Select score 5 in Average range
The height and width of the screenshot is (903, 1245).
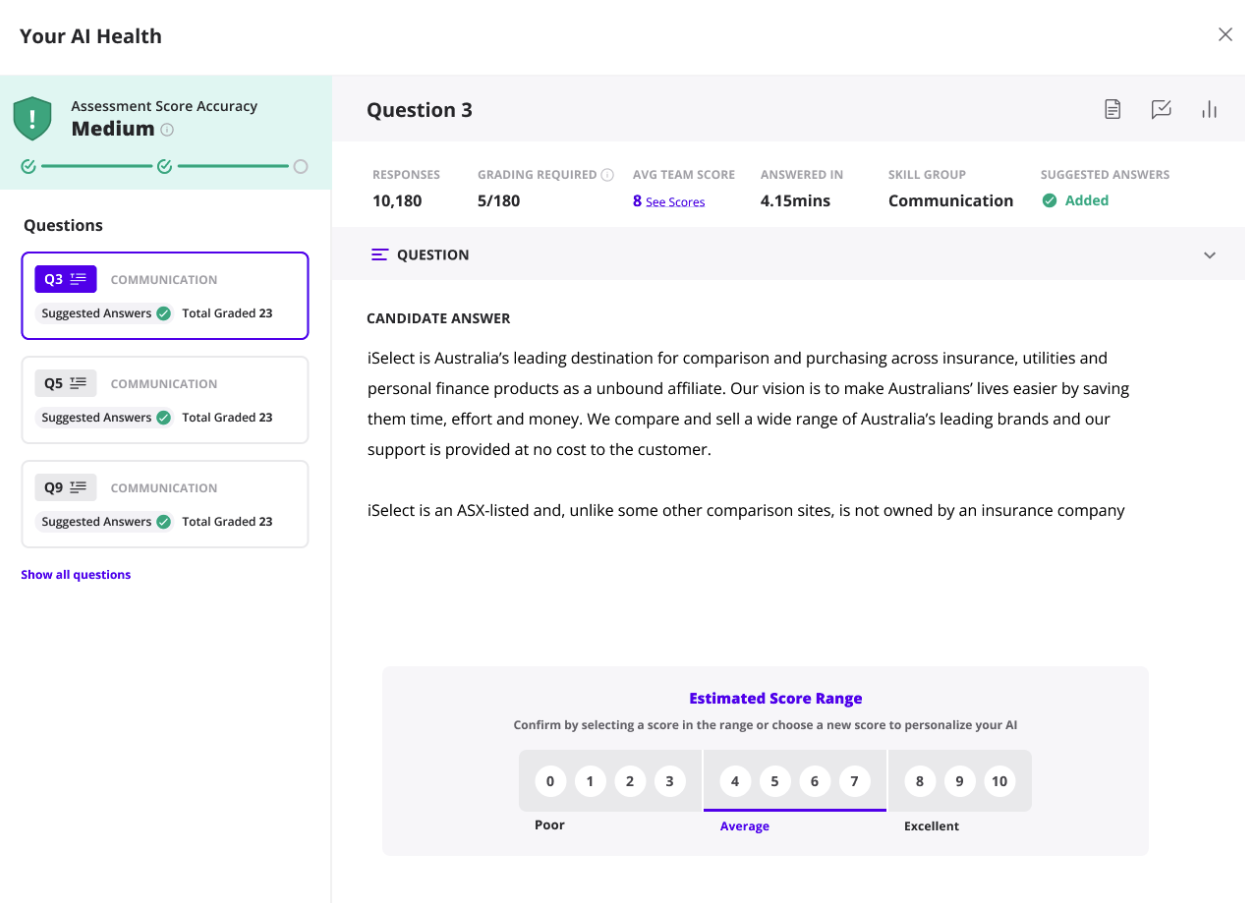(774, 781)
